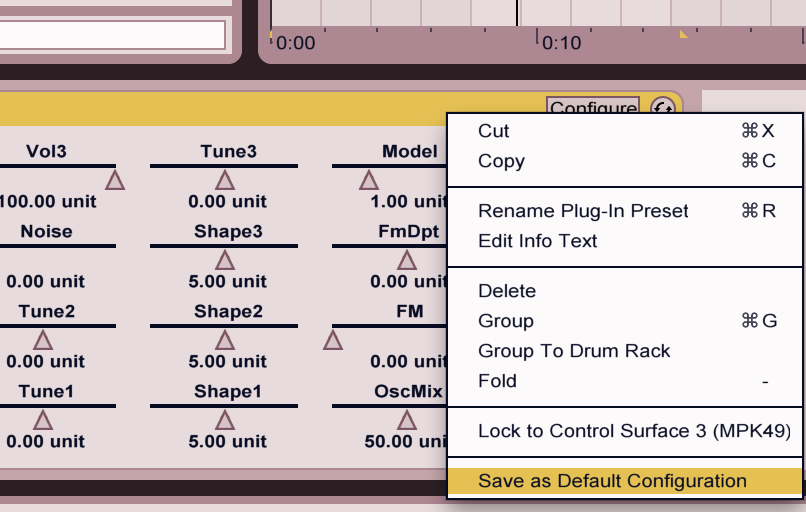Screen dimensions: 806x512
Task: Click the hot-swap preset icon beside Configure
Action: (x=662, y=108)
